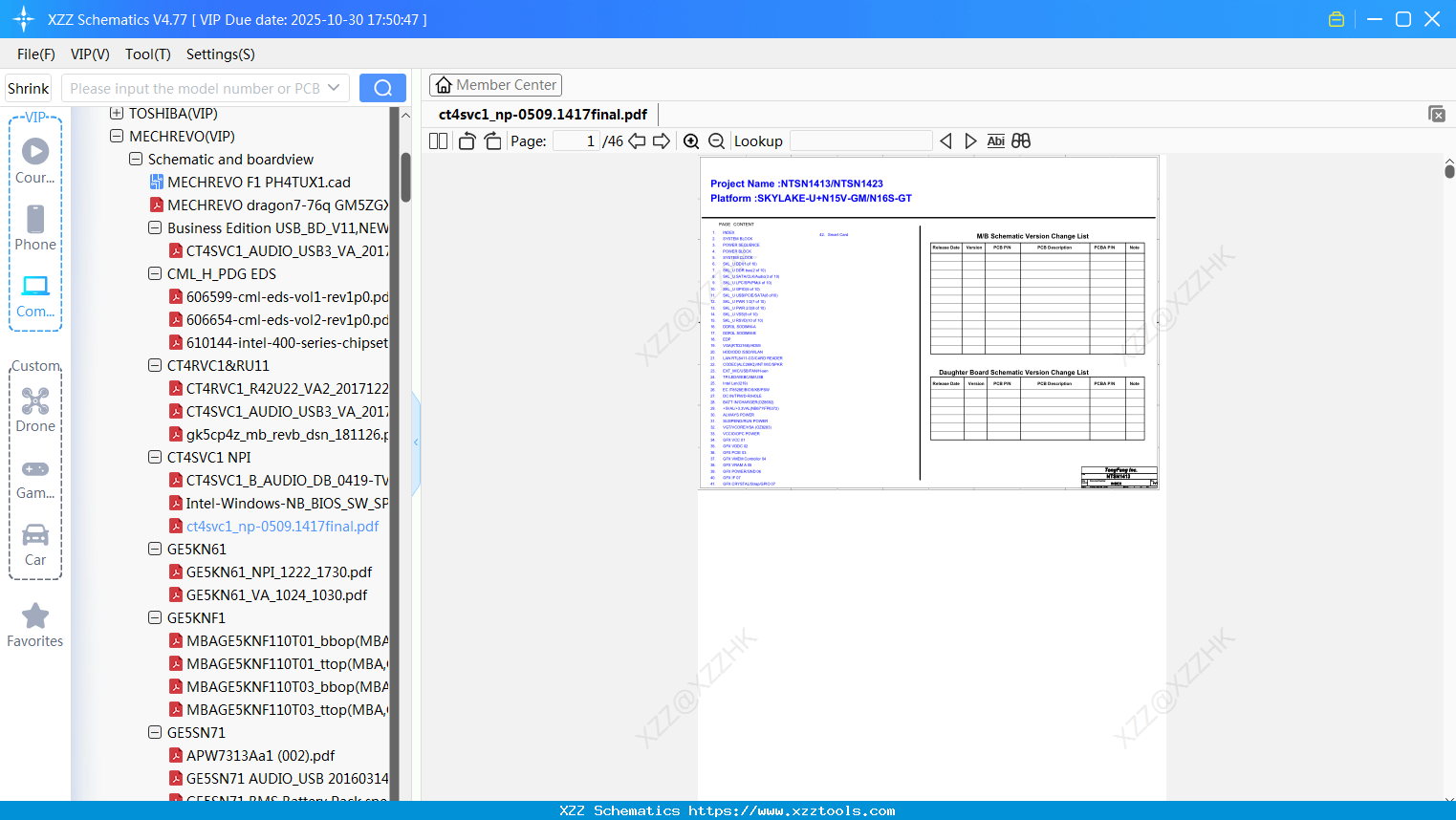1456x820 pixels.
Task: Select the highlighted ct4svc1_np-0509.1417final.pdf tree entry
Action: click(x=282, y=526)
